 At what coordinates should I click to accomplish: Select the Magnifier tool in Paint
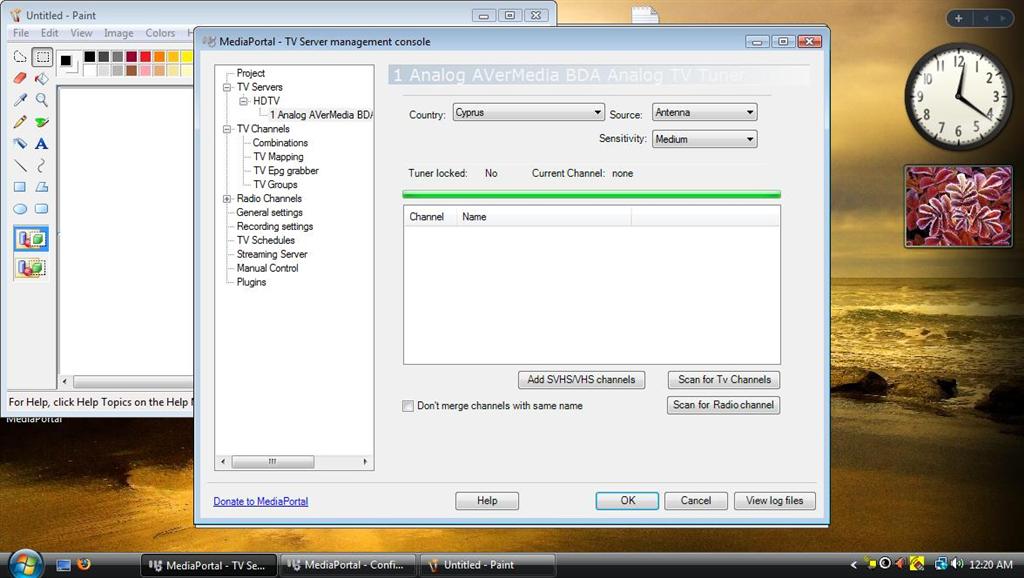click(42, 100)
